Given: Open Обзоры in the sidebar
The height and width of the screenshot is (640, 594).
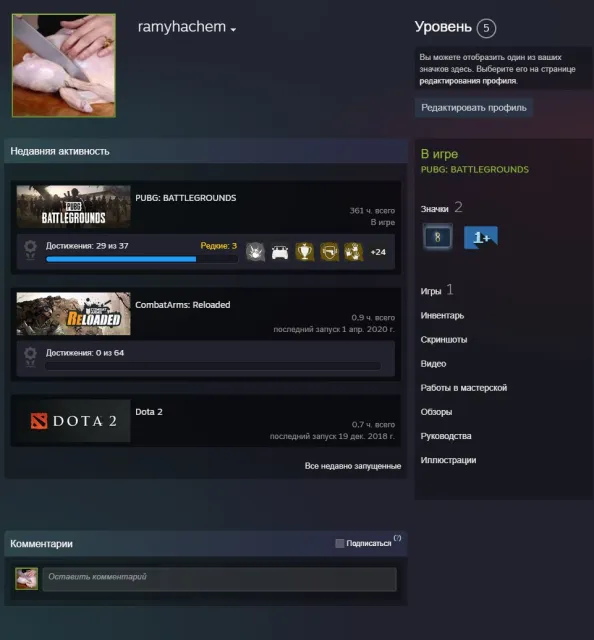Looking at the screenshot, I should tap(436, 412).
